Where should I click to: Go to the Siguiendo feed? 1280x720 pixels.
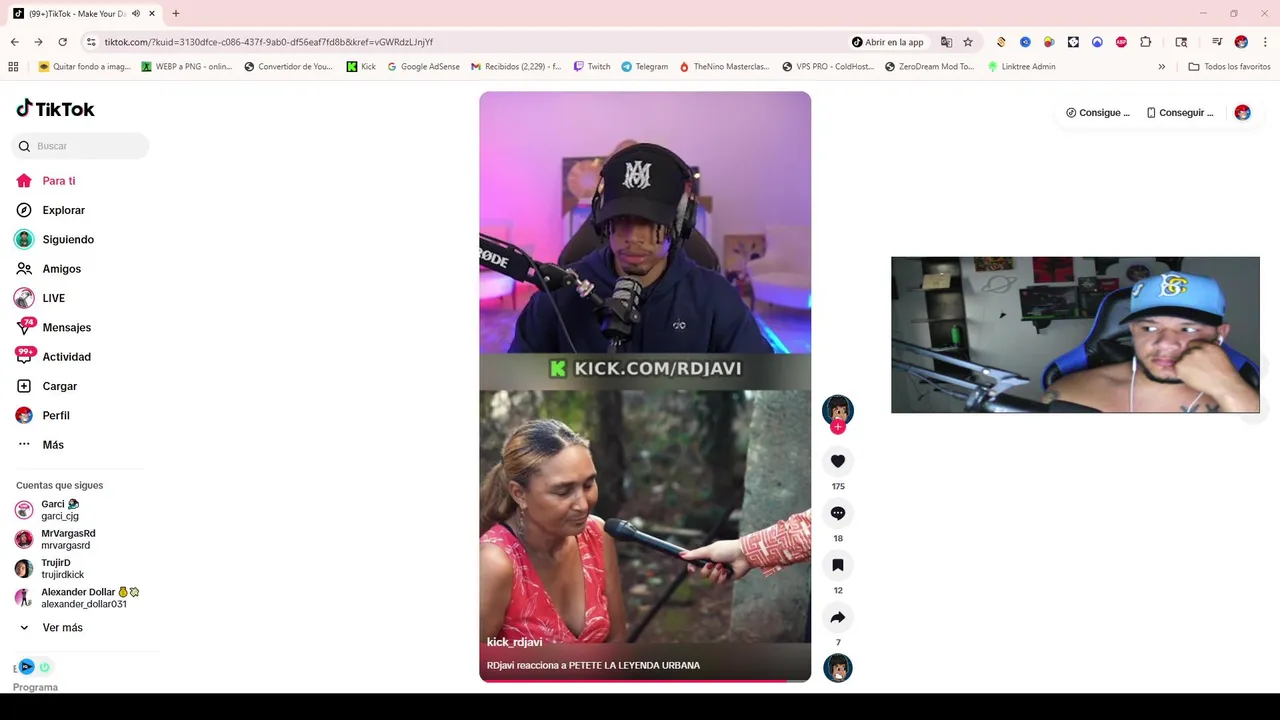(x=68, y=239)
